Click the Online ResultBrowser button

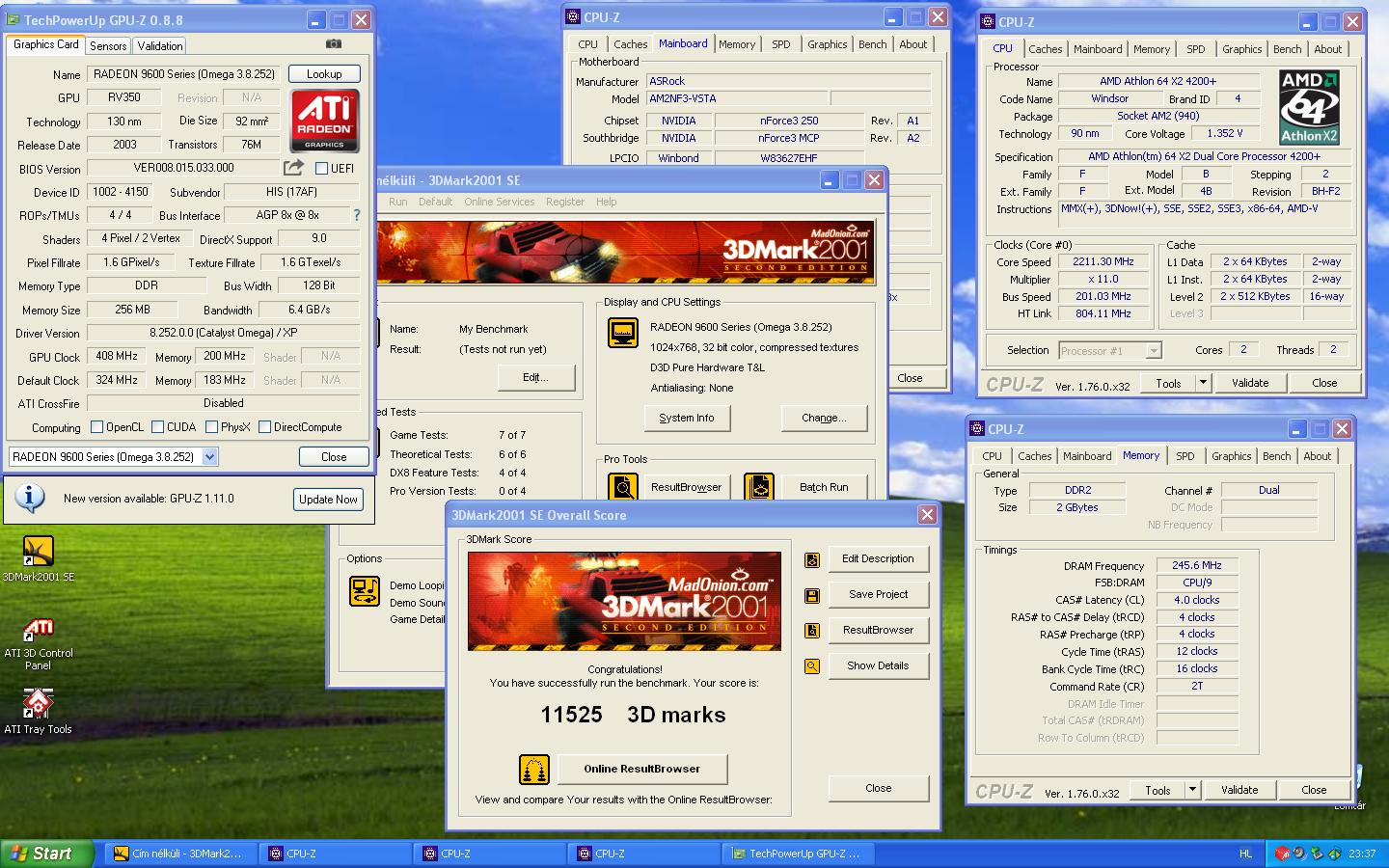coord(641,769)
